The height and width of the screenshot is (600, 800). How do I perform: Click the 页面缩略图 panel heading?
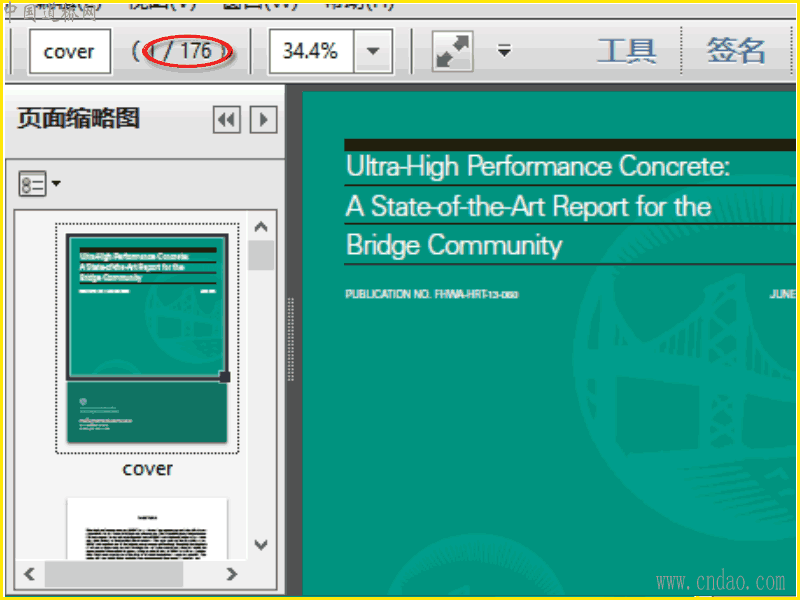(x=79, y=118)
